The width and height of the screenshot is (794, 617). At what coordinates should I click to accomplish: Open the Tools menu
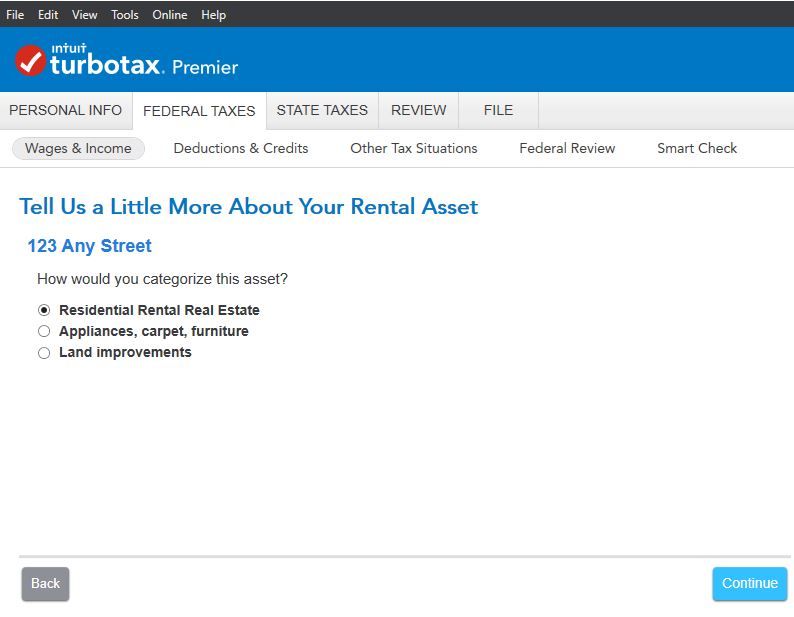point(125,15)
